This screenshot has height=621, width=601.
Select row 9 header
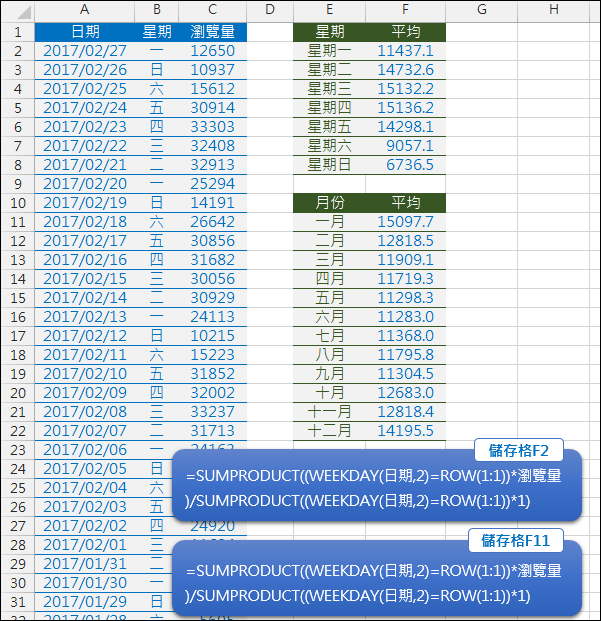pos(18,184)
